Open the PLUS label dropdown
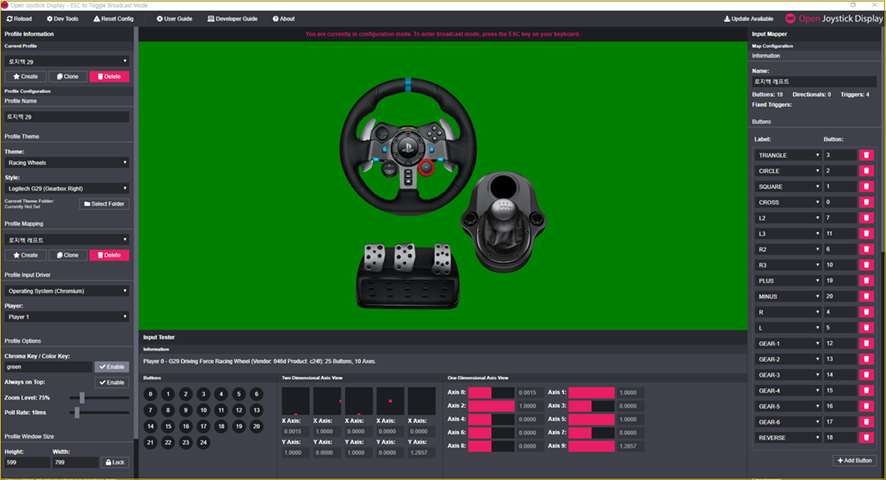Image resolution: width=886 pixels, height=480 pixels. click(788, 280)
